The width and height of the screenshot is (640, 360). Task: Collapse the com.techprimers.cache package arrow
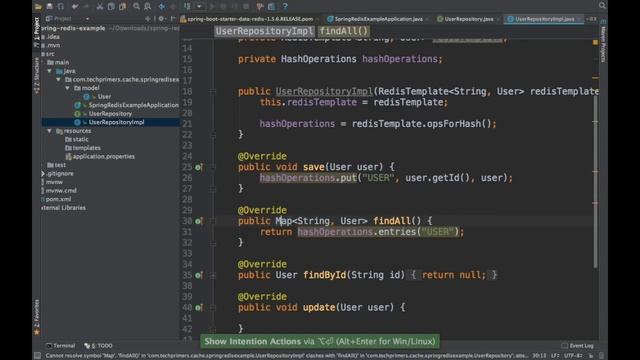(58, 80)
